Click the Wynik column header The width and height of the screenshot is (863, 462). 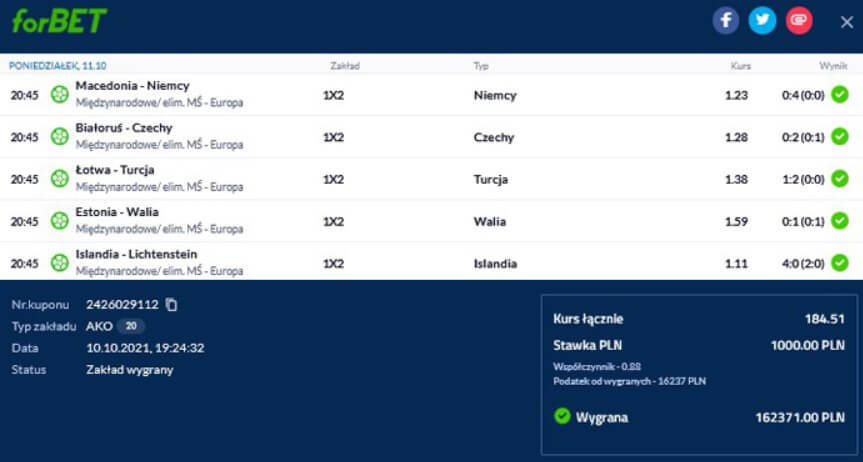833,66
